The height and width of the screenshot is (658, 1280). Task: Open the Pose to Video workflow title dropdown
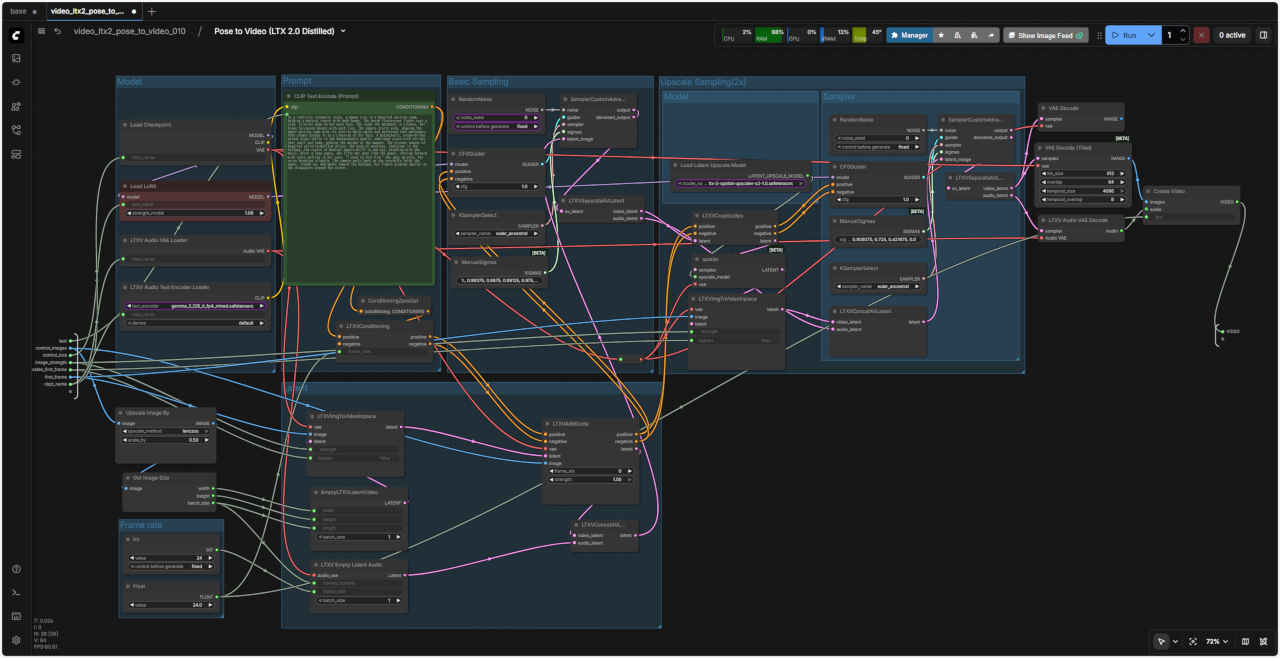tap(343, 31)
